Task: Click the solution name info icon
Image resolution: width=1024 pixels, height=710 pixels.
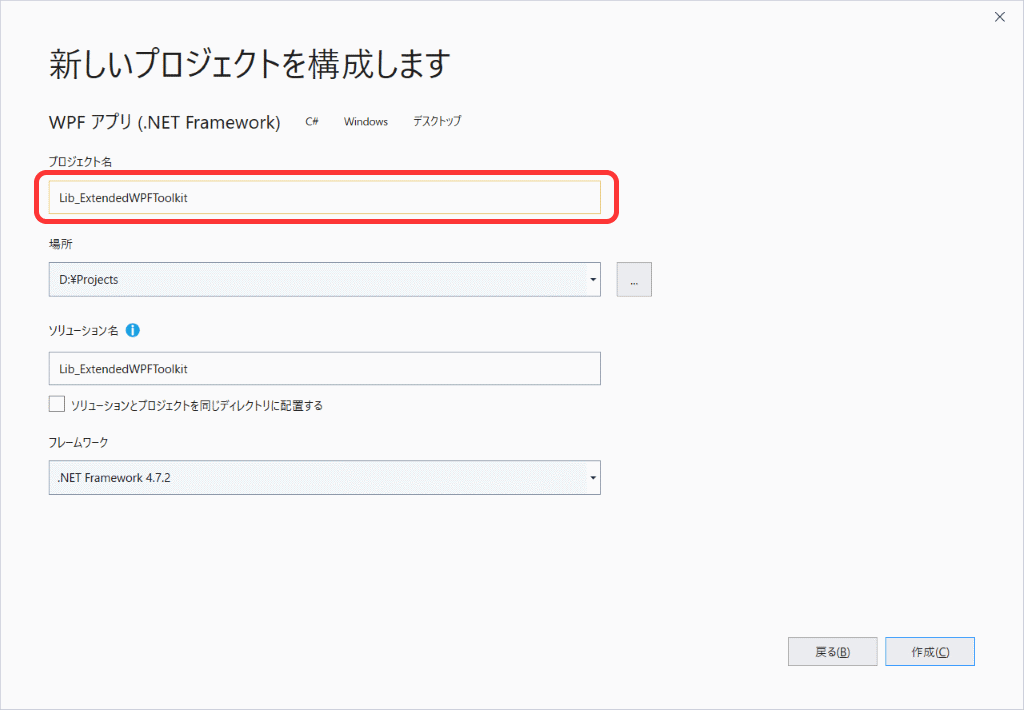Action: 133,331
